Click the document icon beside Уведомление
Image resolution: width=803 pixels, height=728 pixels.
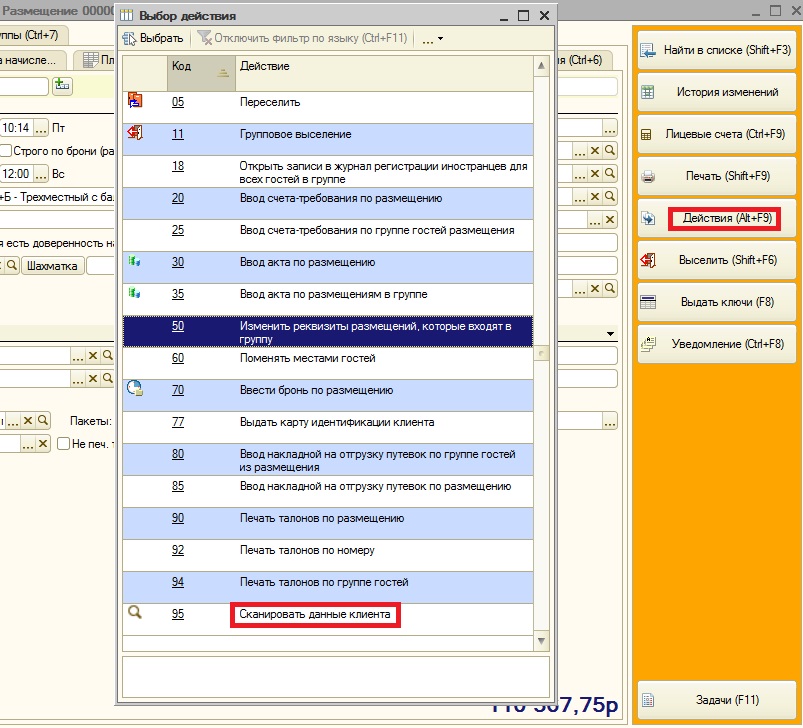tap(648, 344)
